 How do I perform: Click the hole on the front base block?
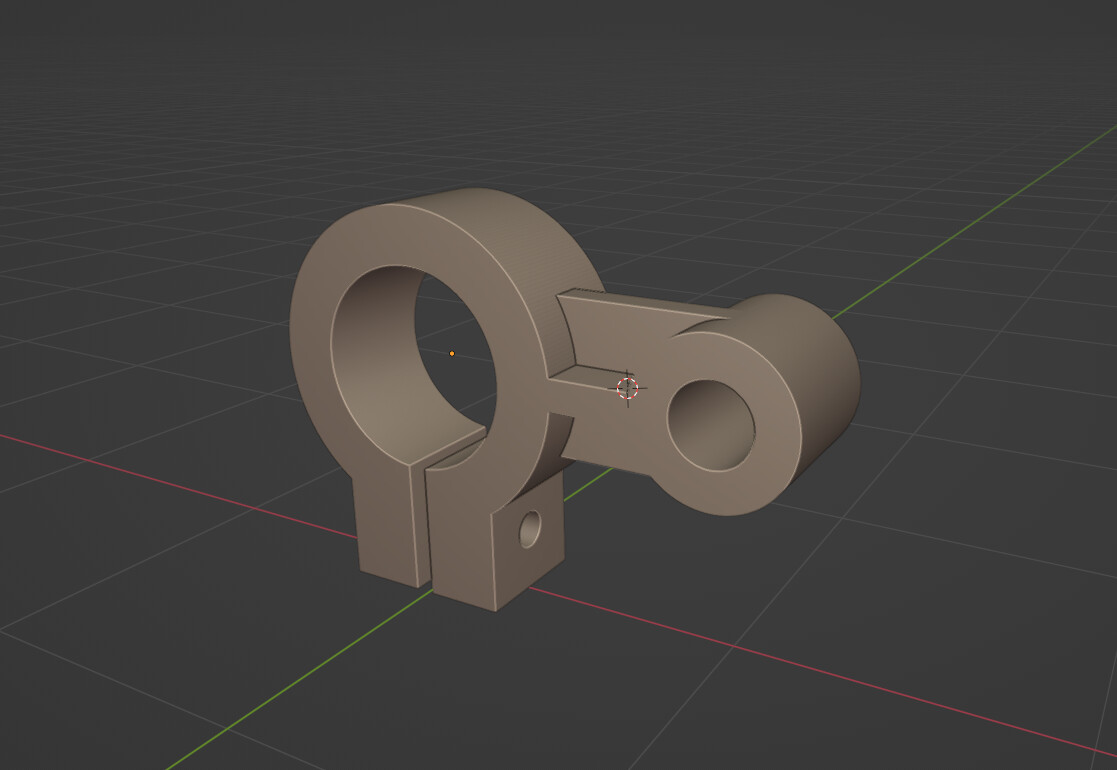[530, 531]
